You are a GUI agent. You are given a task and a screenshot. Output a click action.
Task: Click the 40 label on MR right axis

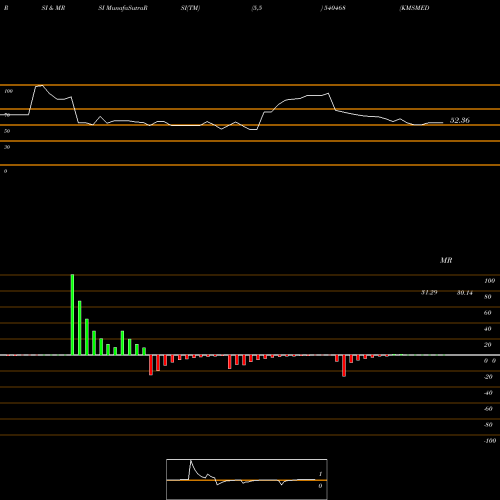488,329
